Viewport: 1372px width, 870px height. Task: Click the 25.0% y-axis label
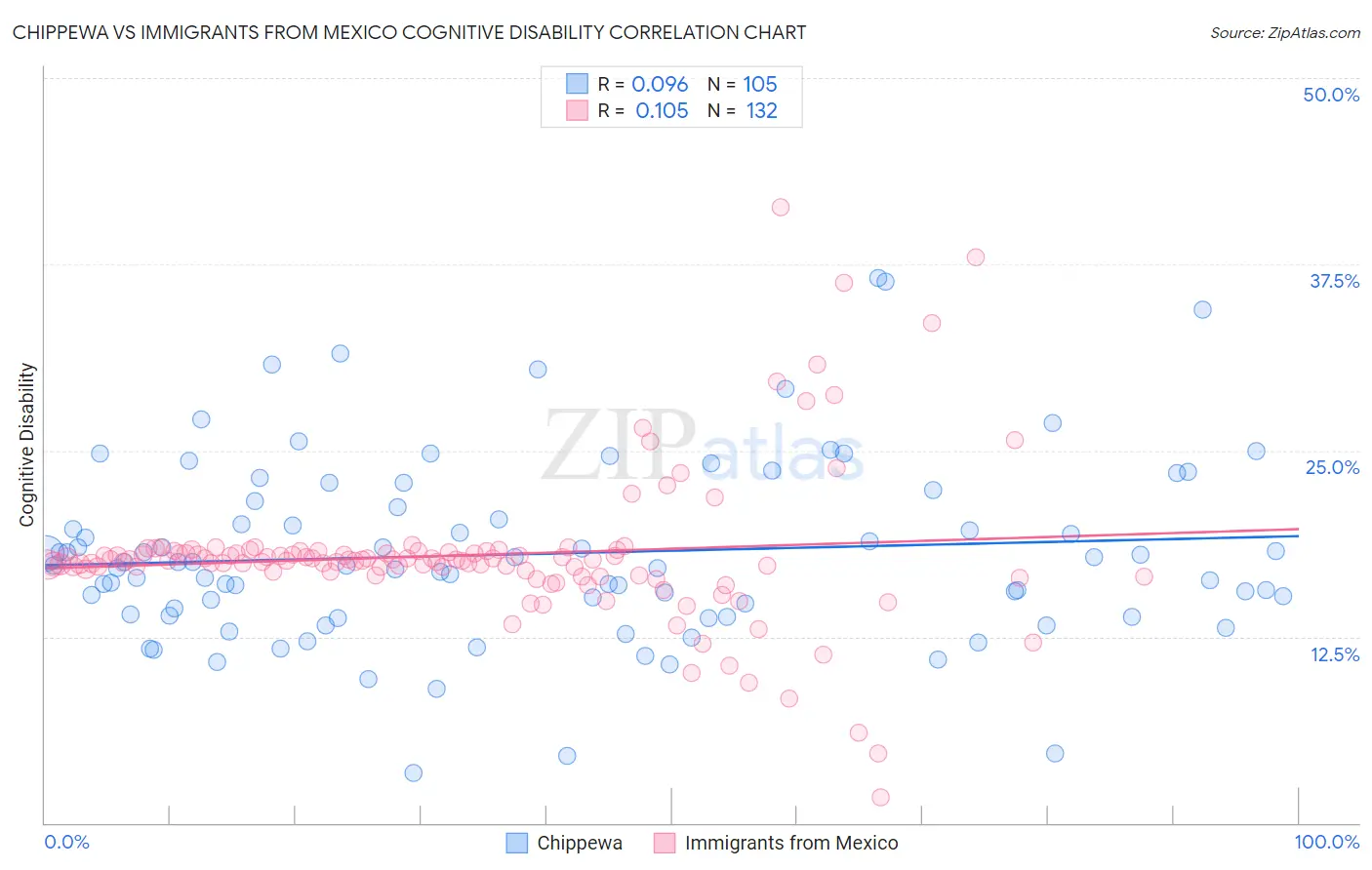point(1332,467)
